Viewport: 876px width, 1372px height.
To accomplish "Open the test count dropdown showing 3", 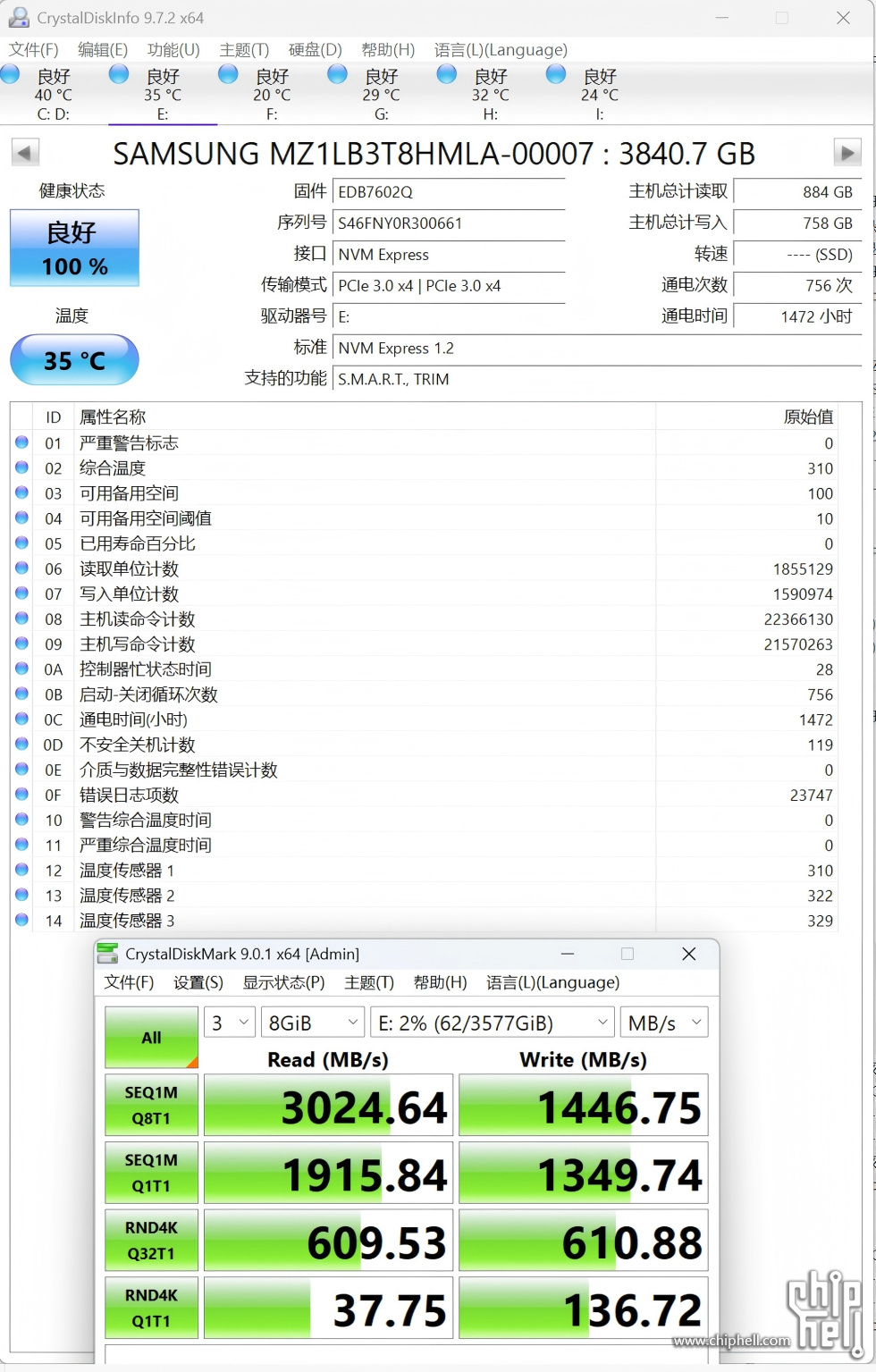I will coord(230,1023).
